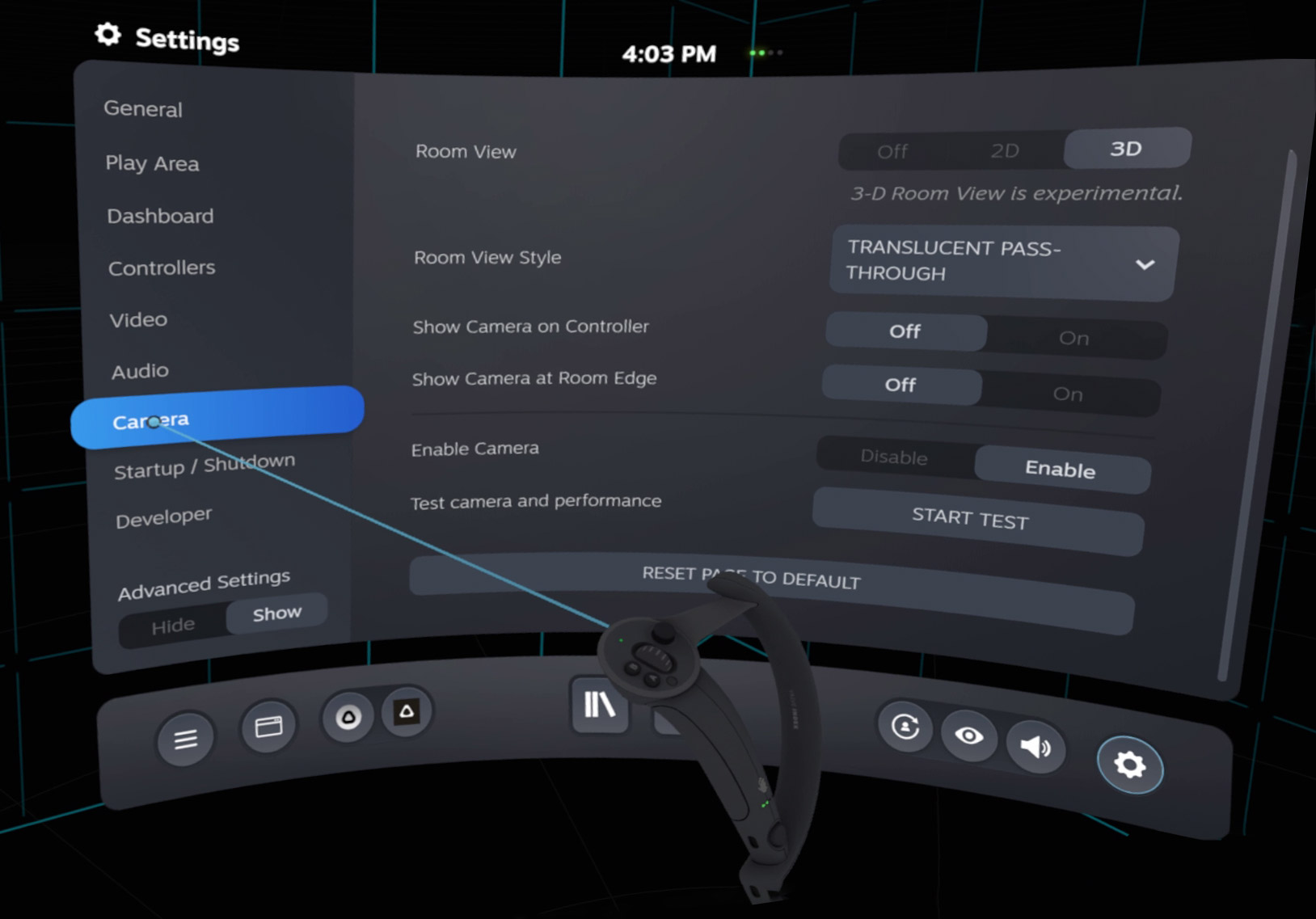Switch to the Audio settings tab

pos(140,371)
